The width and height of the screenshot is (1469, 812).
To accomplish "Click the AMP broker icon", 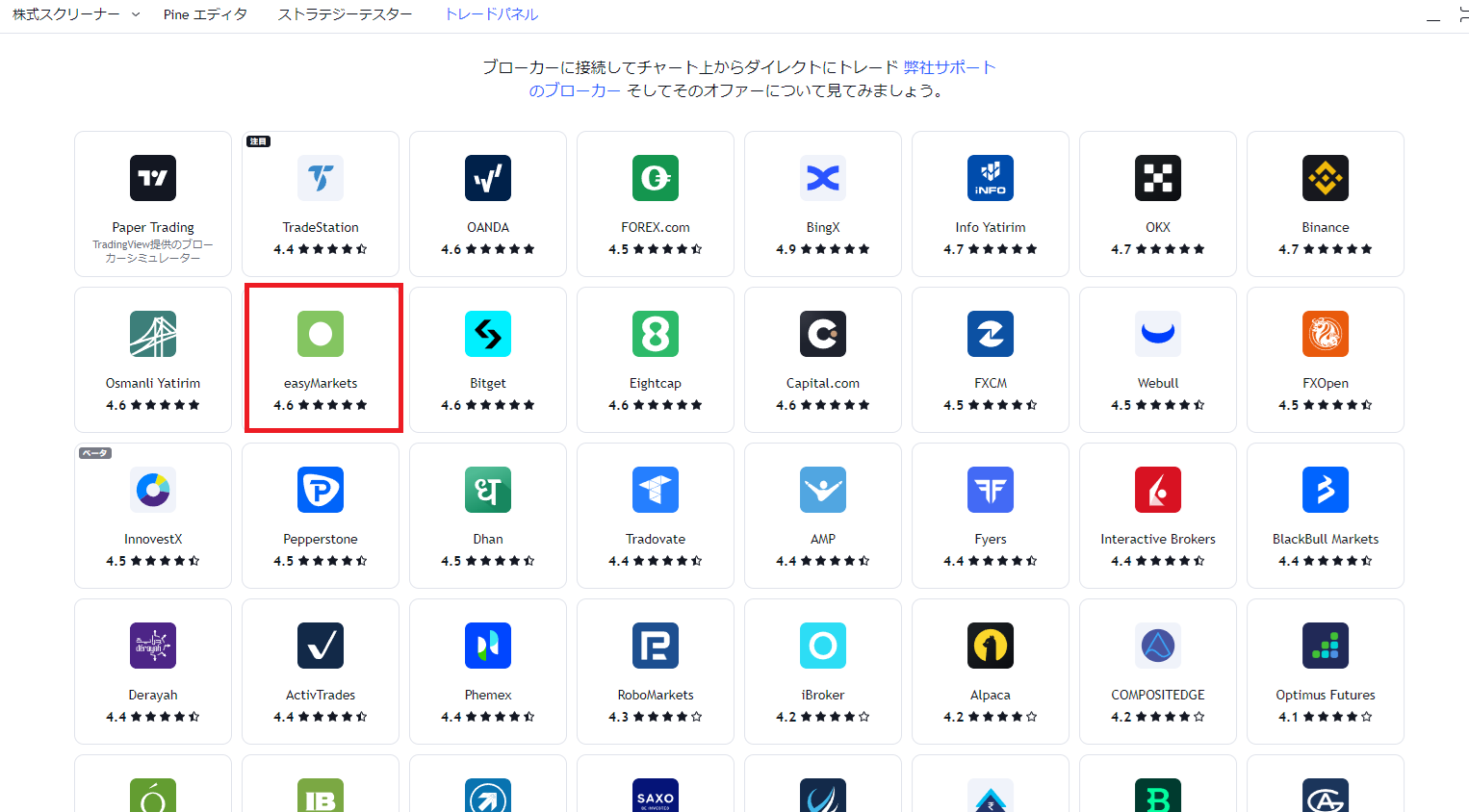I will tap(823, 490).
